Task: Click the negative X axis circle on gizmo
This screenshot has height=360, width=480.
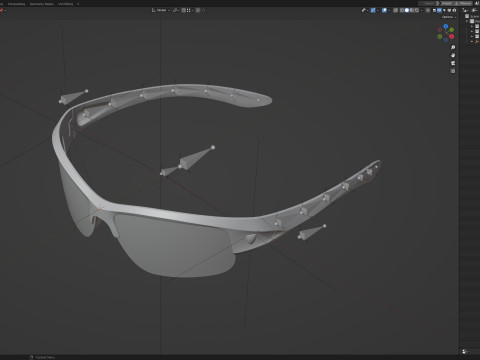Action: 440,30
